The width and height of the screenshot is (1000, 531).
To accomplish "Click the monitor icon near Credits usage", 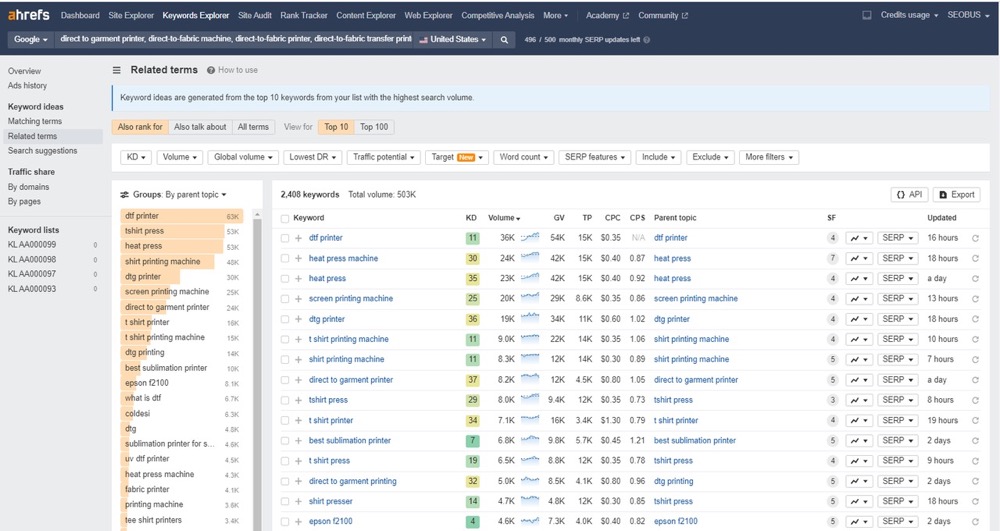I will point(867,15).
